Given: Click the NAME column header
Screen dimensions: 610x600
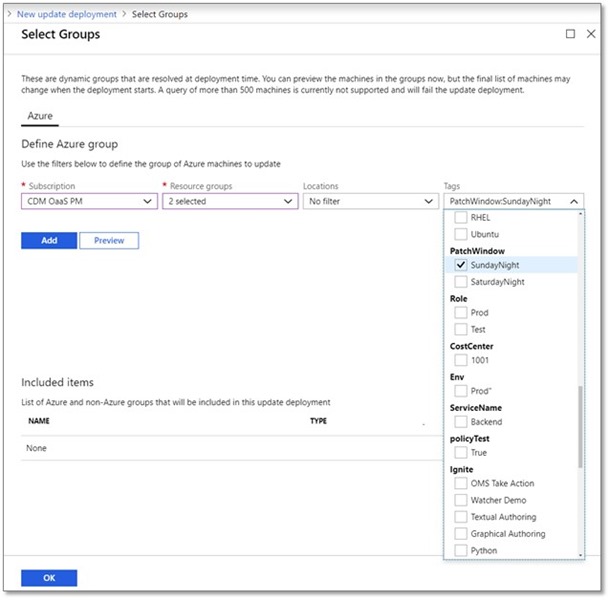Looking at the screenshot, I should tap(39, 421).
